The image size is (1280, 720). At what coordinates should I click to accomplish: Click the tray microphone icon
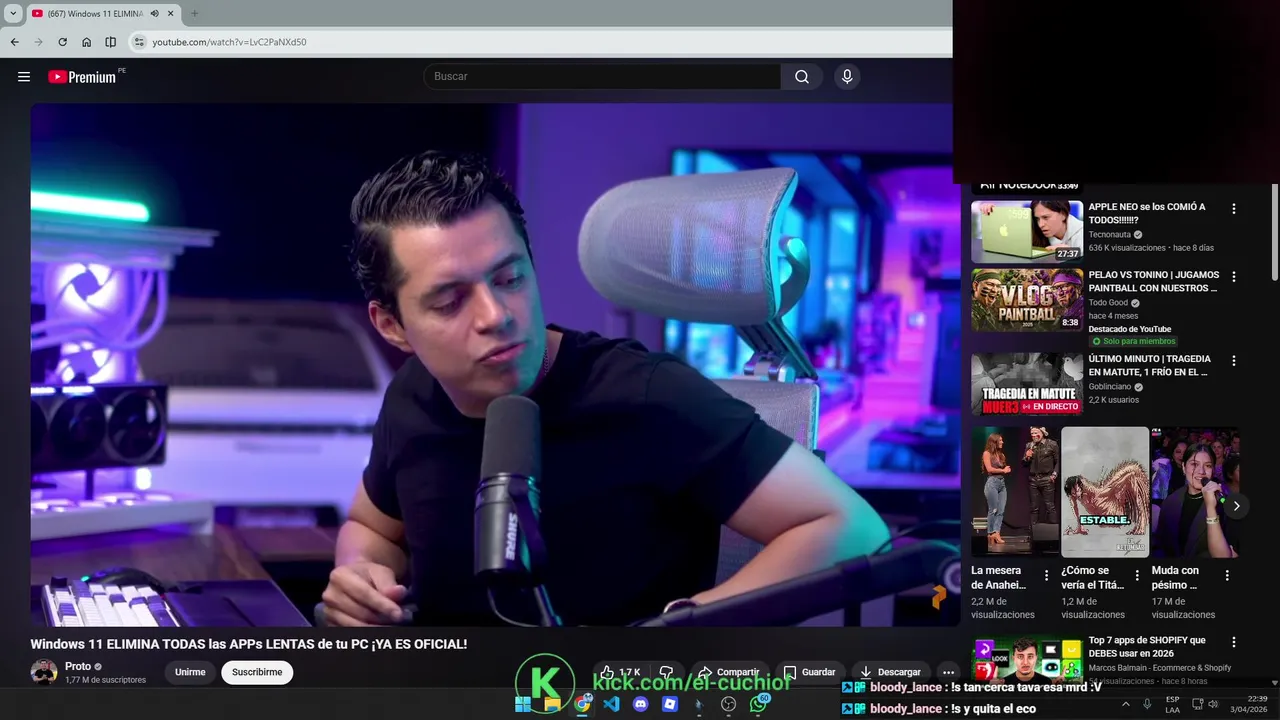(1147, 704)
